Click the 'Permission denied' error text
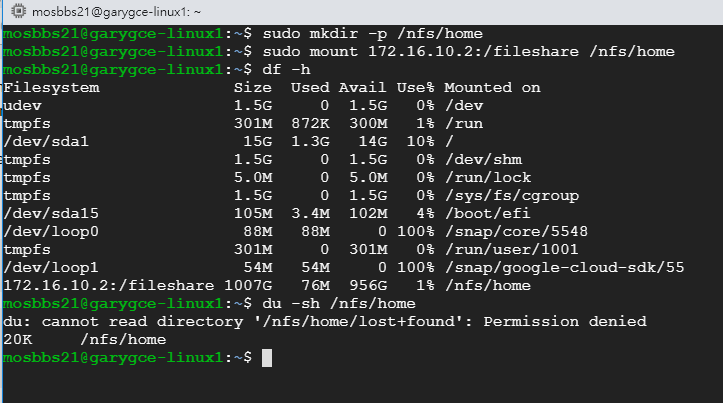723x403 pixels. 565,321
